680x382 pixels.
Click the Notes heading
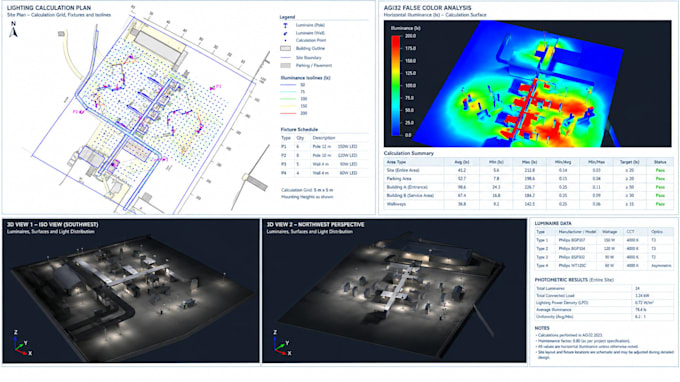542,328
